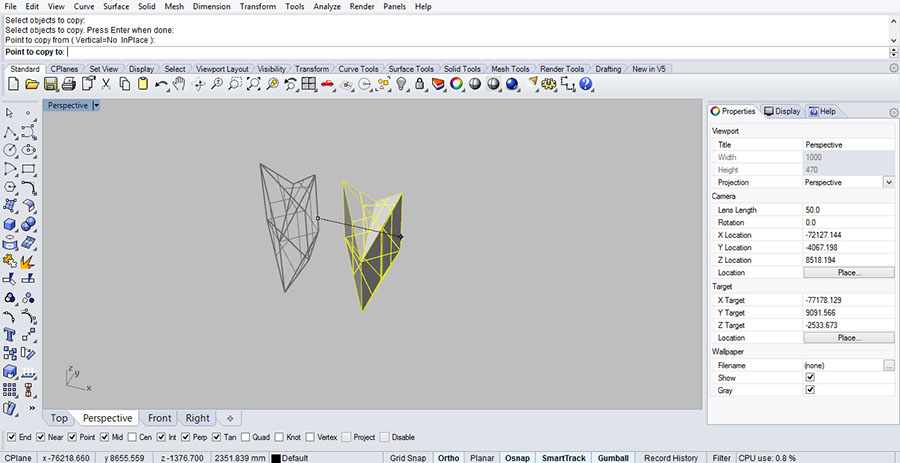The image size is (900, 463).
Task: Open the Layers panel icon
Action: (x=439, y=84)
